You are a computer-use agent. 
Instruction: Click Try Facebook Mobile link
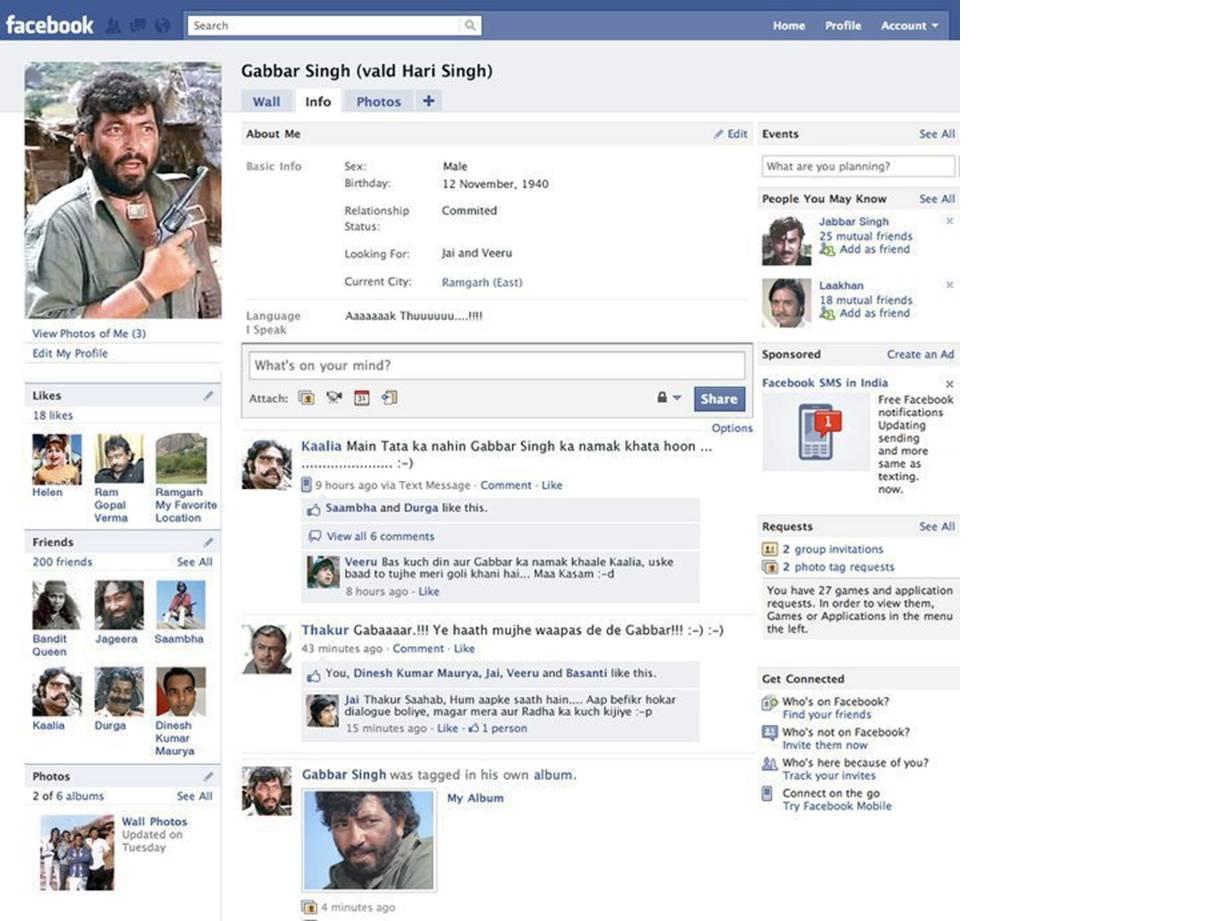(x=837, y=806)
